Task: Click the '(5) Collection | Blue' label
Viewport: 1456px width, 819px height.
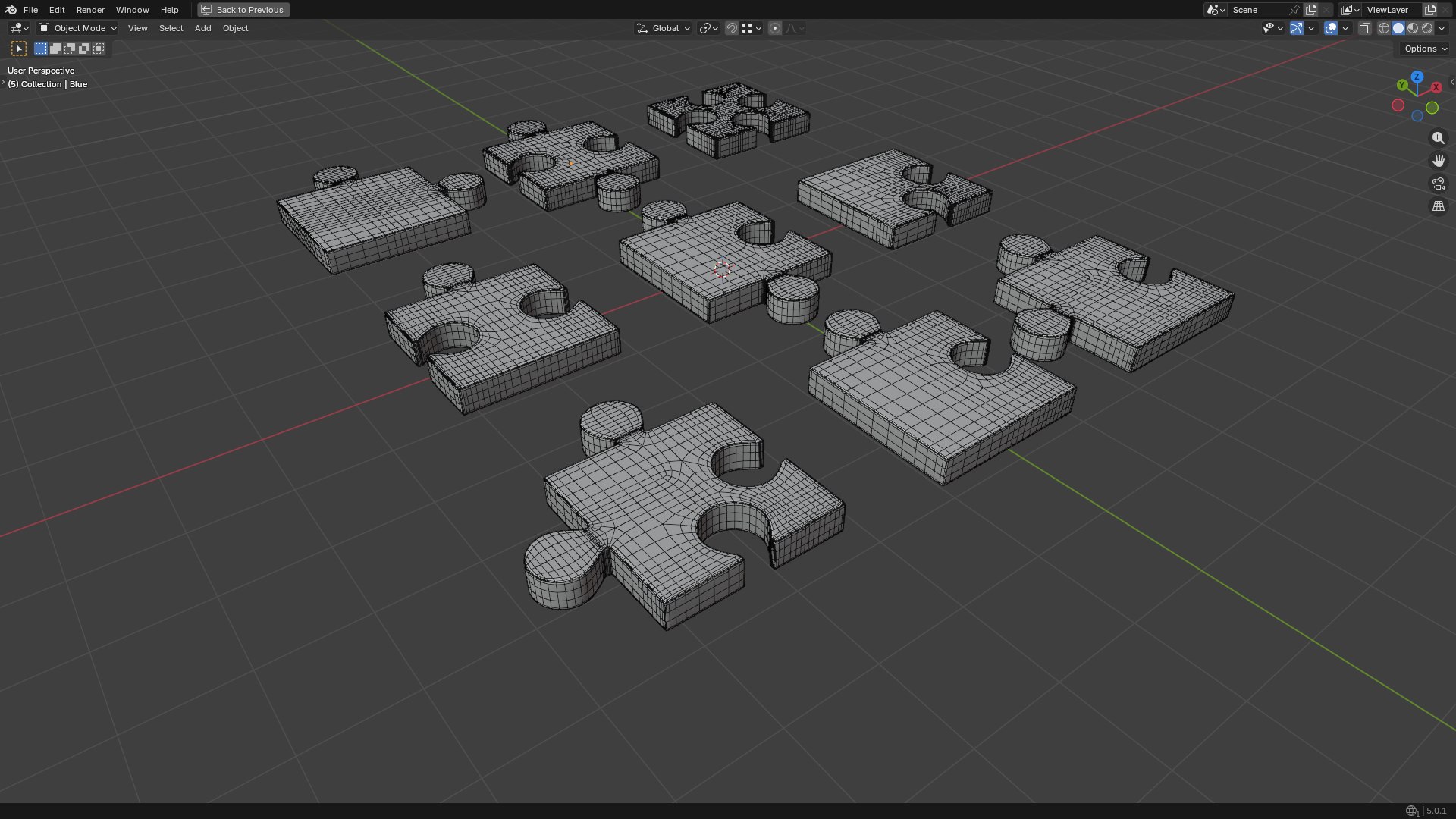Action: (47, 84)
